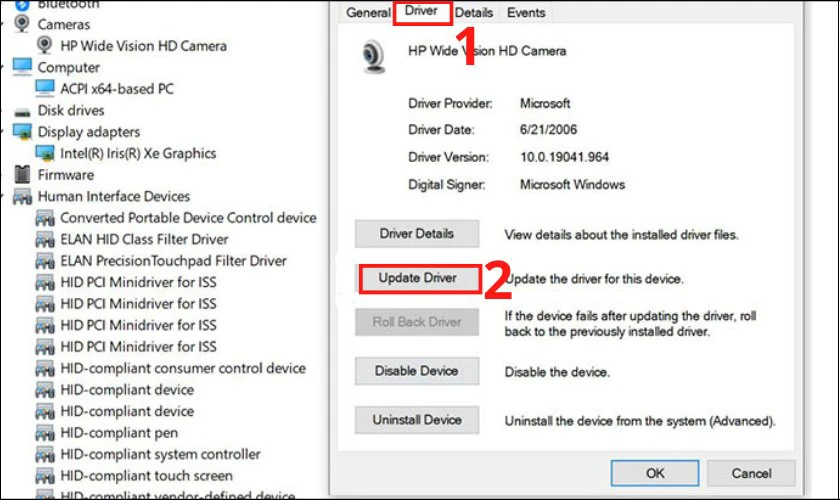
Task: Click the large webcam icon in the properties dialog
Action: click(373, 57)
